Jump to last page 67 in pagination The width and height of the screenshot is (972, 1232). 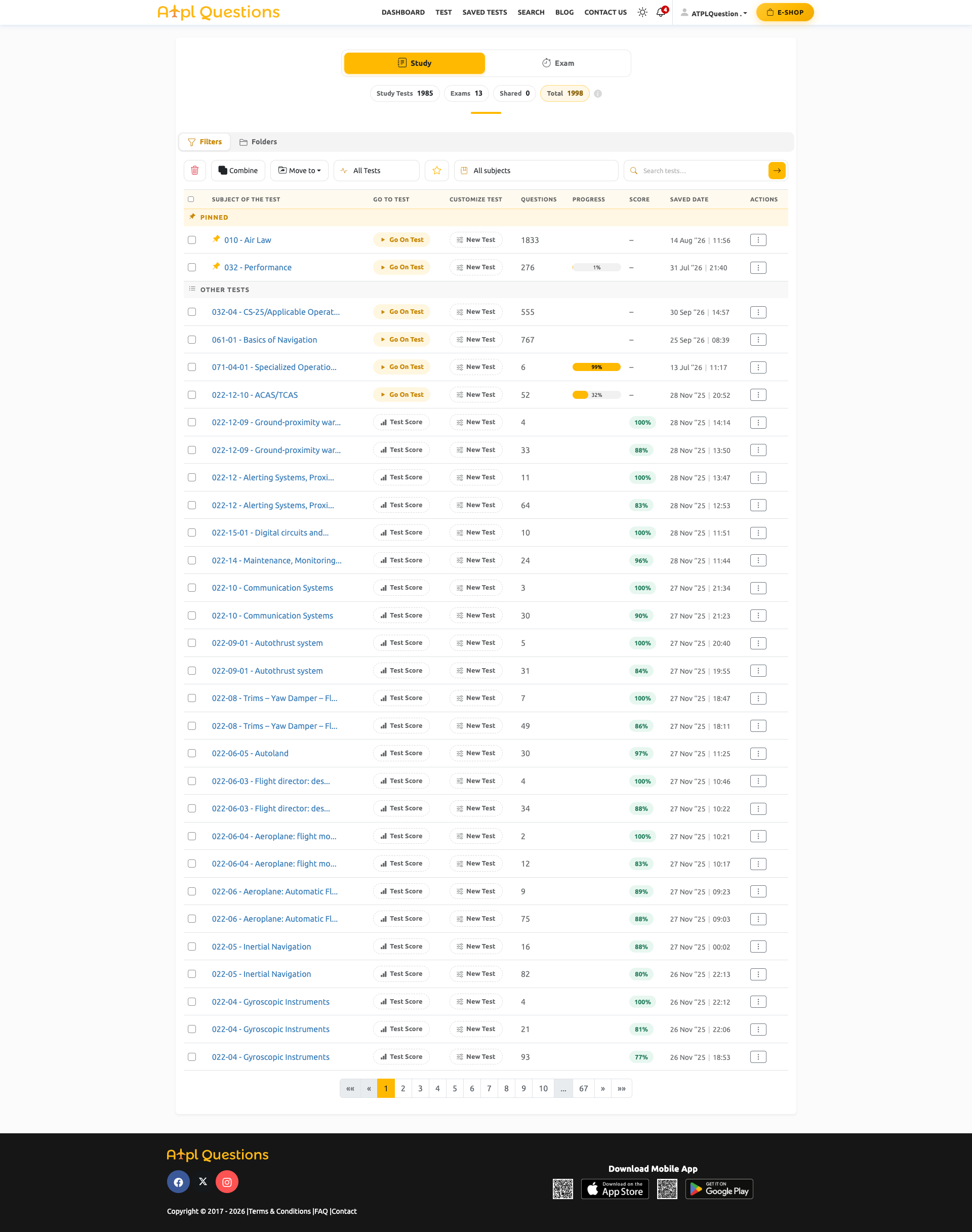pos(583,1089)
